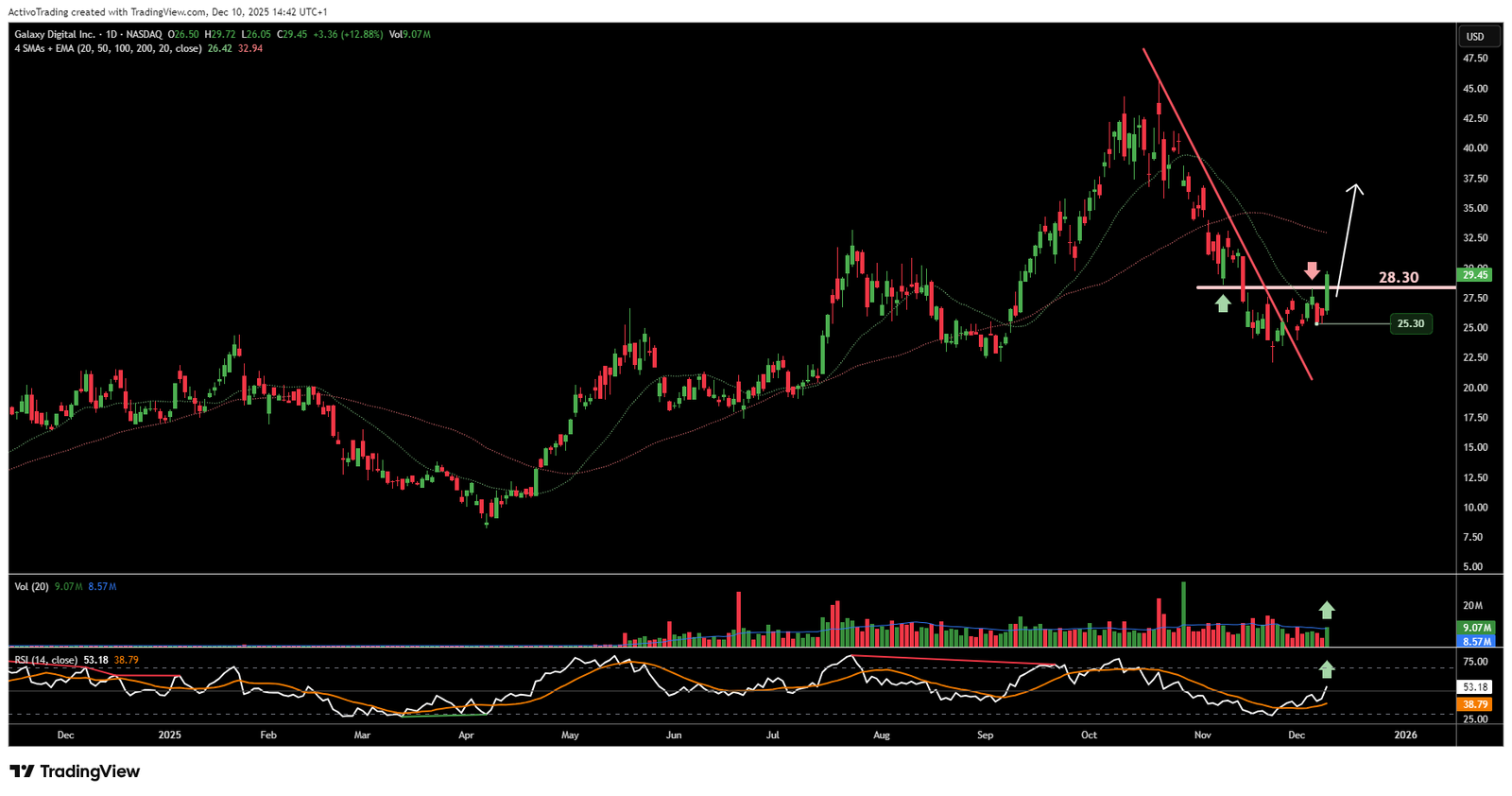The image size is (1512, 796).
Task: Click the green up arrow below November candles
Action: [1223, 303]
